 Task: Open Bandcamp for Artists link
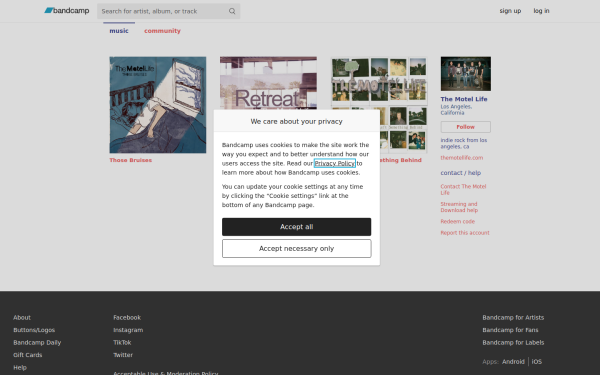(513, 318)
